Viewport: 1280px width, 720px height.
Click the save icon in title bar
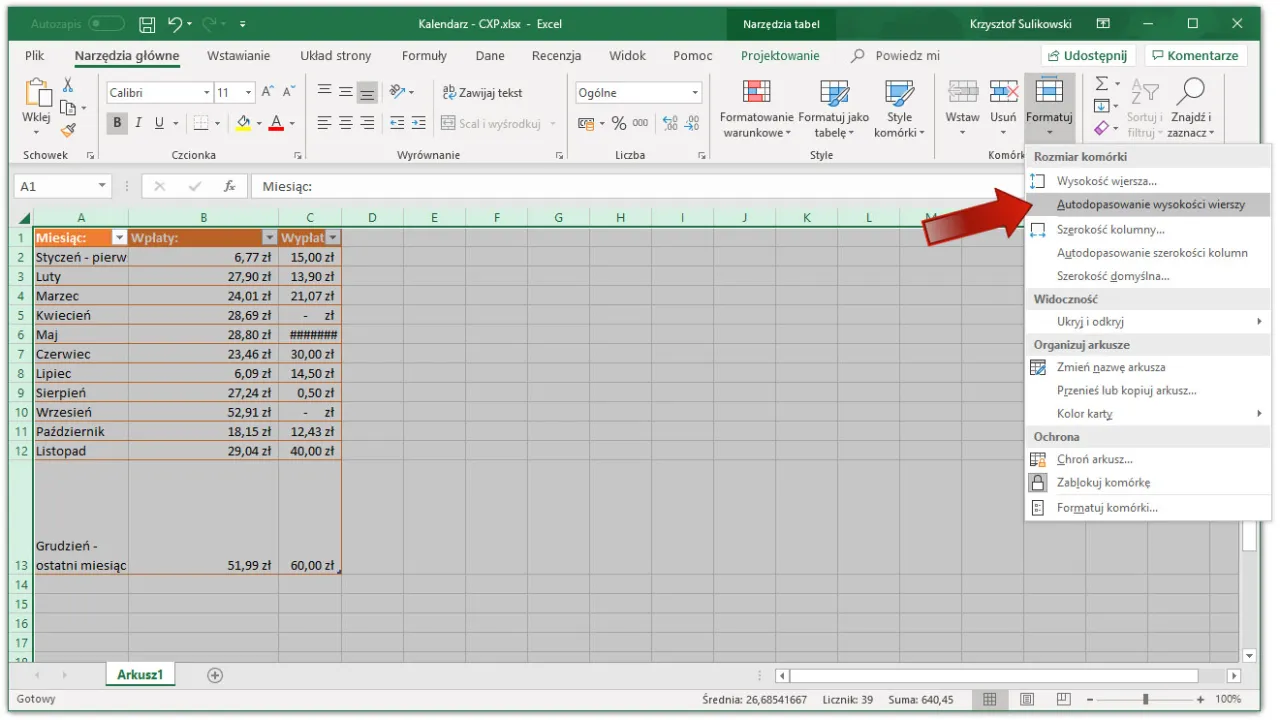[x=147, y=24]
